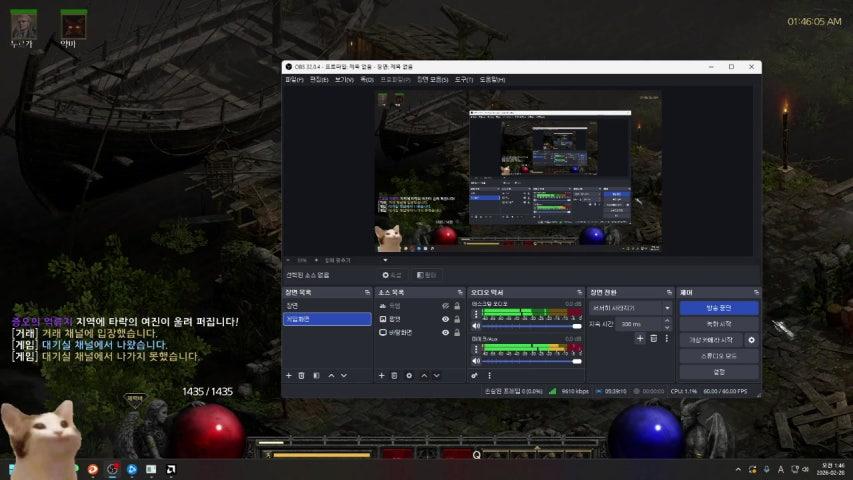Pop out the Scene Transitions dock icon

click(x=669, y=292)
